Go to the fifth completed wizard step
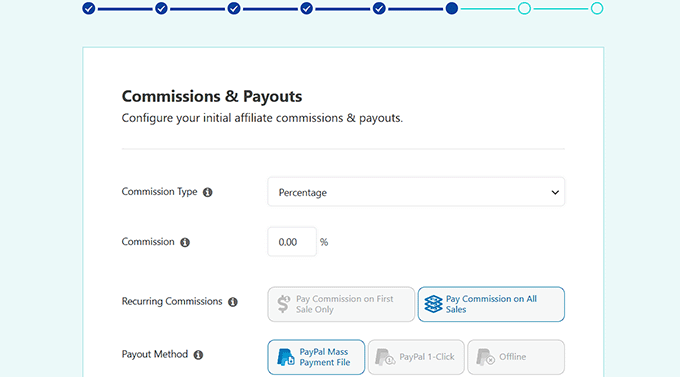 click(379, 8)
